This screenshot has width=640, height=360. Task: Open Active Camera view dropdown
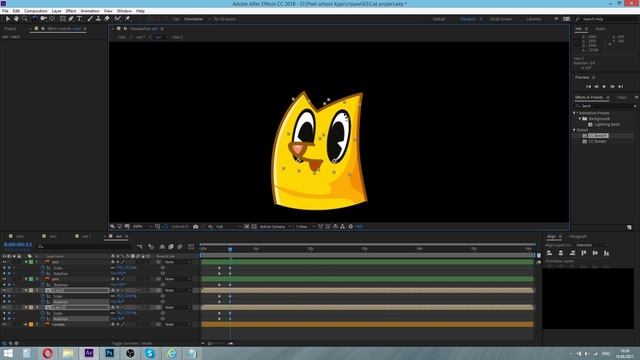click(x=276, y=227)
